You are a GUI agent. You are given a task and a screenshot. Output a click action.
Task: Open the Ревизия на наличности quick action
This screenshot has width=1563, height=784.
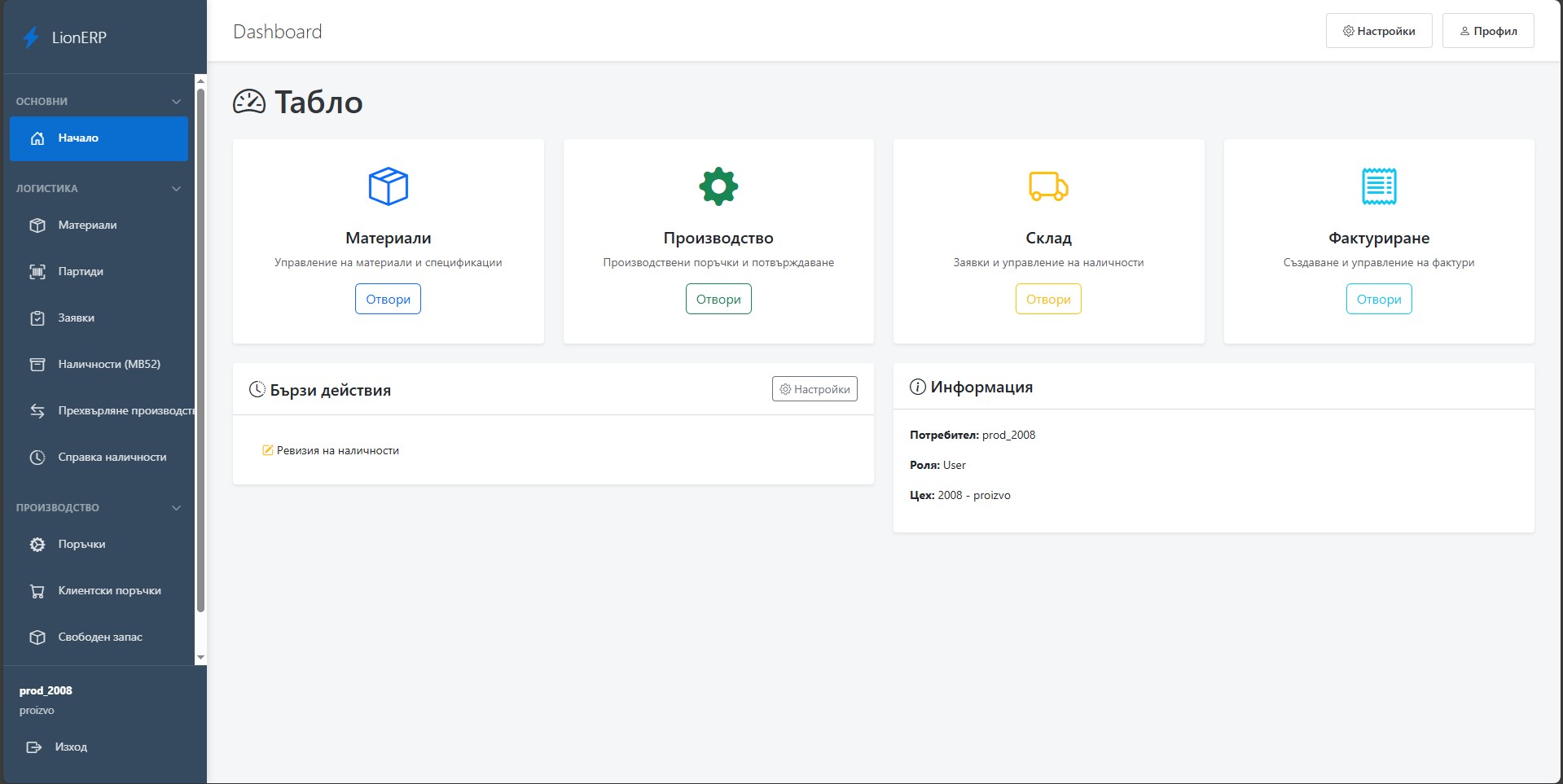coord(337,451)
